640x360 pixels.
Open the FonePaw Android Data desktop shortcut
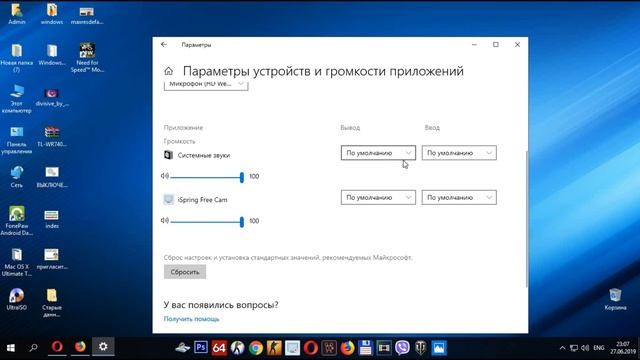tap(16, 221)
